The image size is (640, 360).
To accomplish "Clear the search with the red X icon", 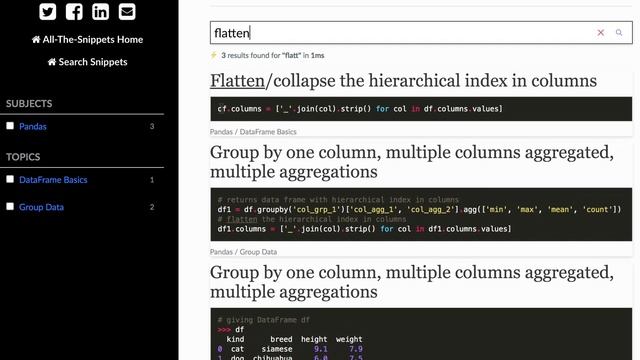I will coord(600,33).
